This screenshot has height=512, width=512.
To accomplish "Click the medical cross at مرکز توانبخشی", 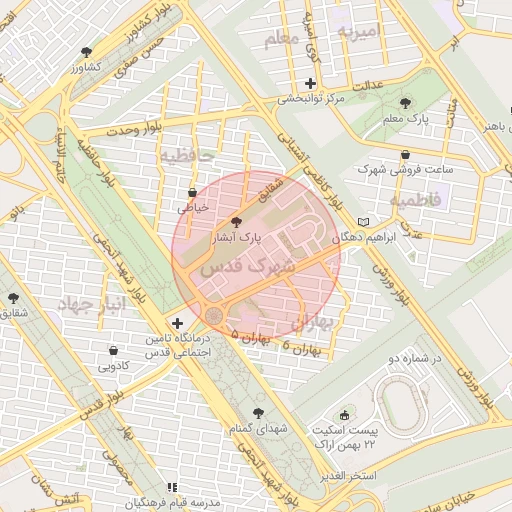I will 310,83.
